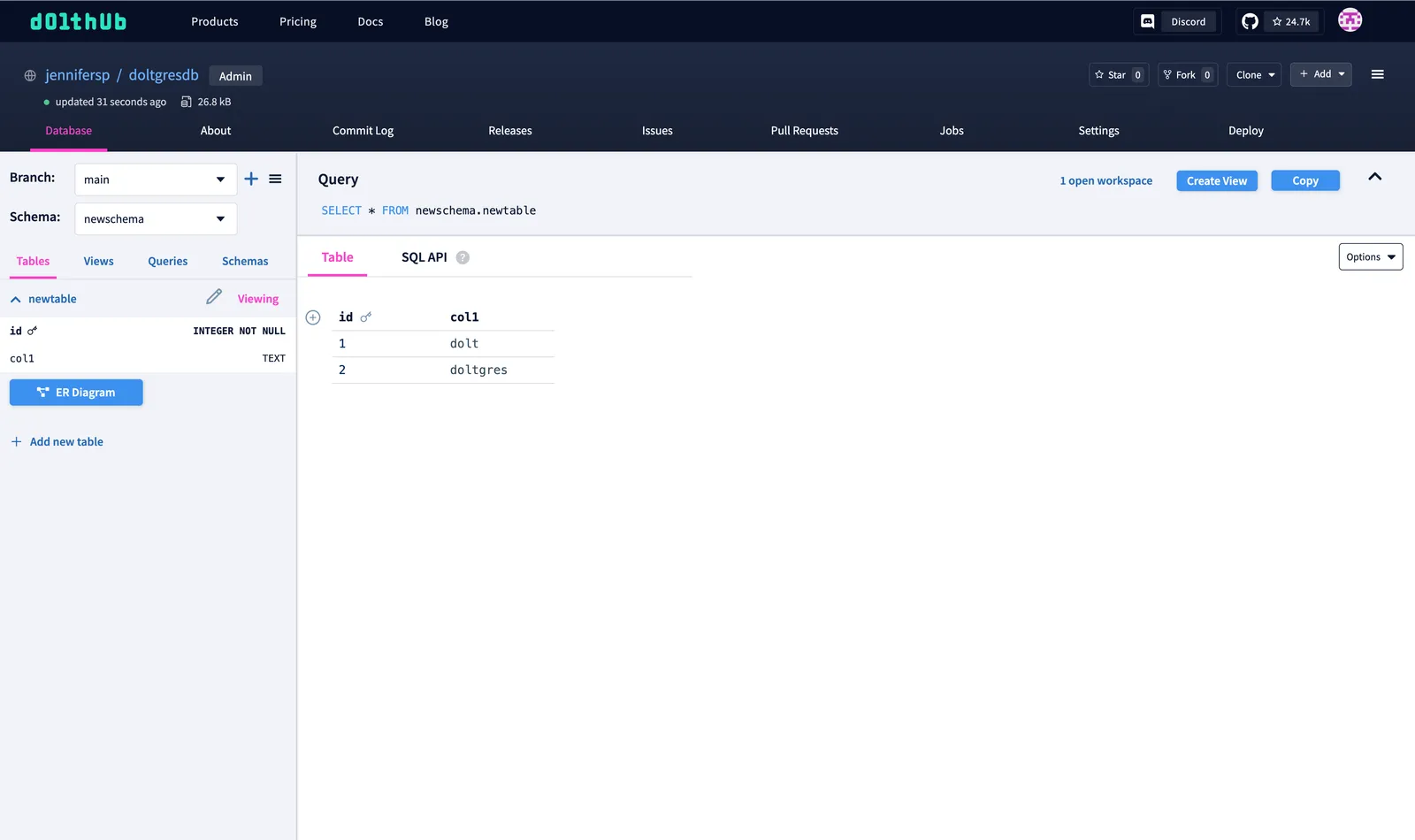Switch to the Commit Log tab
Viewport: 1415px width, 840px height.
click(363, 131)
